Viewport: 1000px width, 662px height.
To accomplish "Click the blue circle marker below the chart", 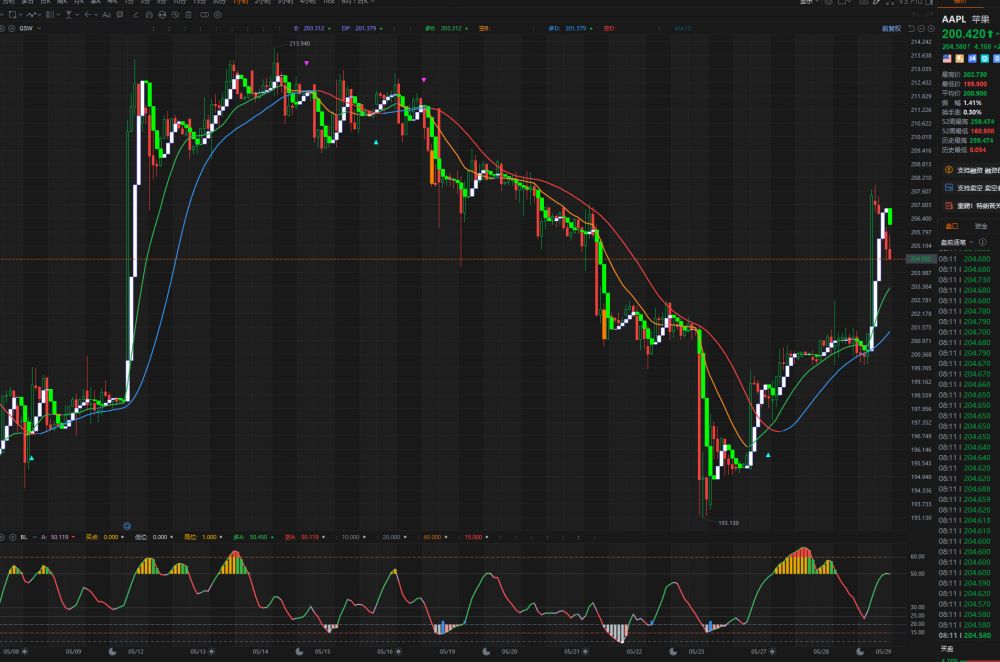I will [x=127, y=525].
